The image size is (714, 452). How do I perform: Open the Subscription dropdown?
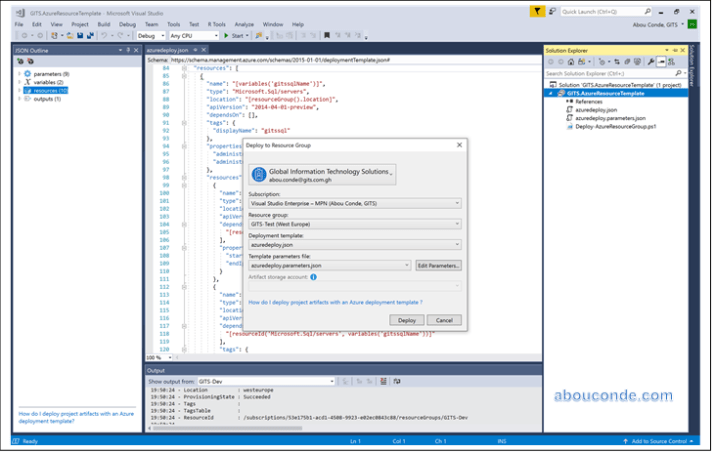click(354, 203)
